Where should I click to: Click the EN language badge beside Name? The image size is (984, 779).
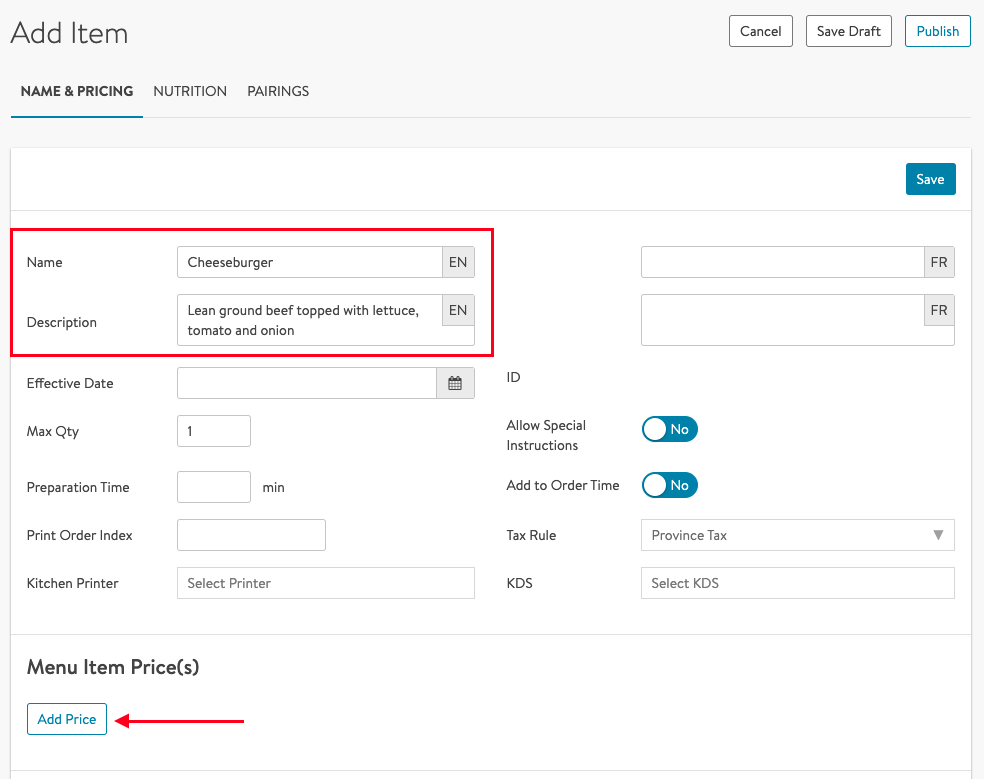[x=458, y=262]
